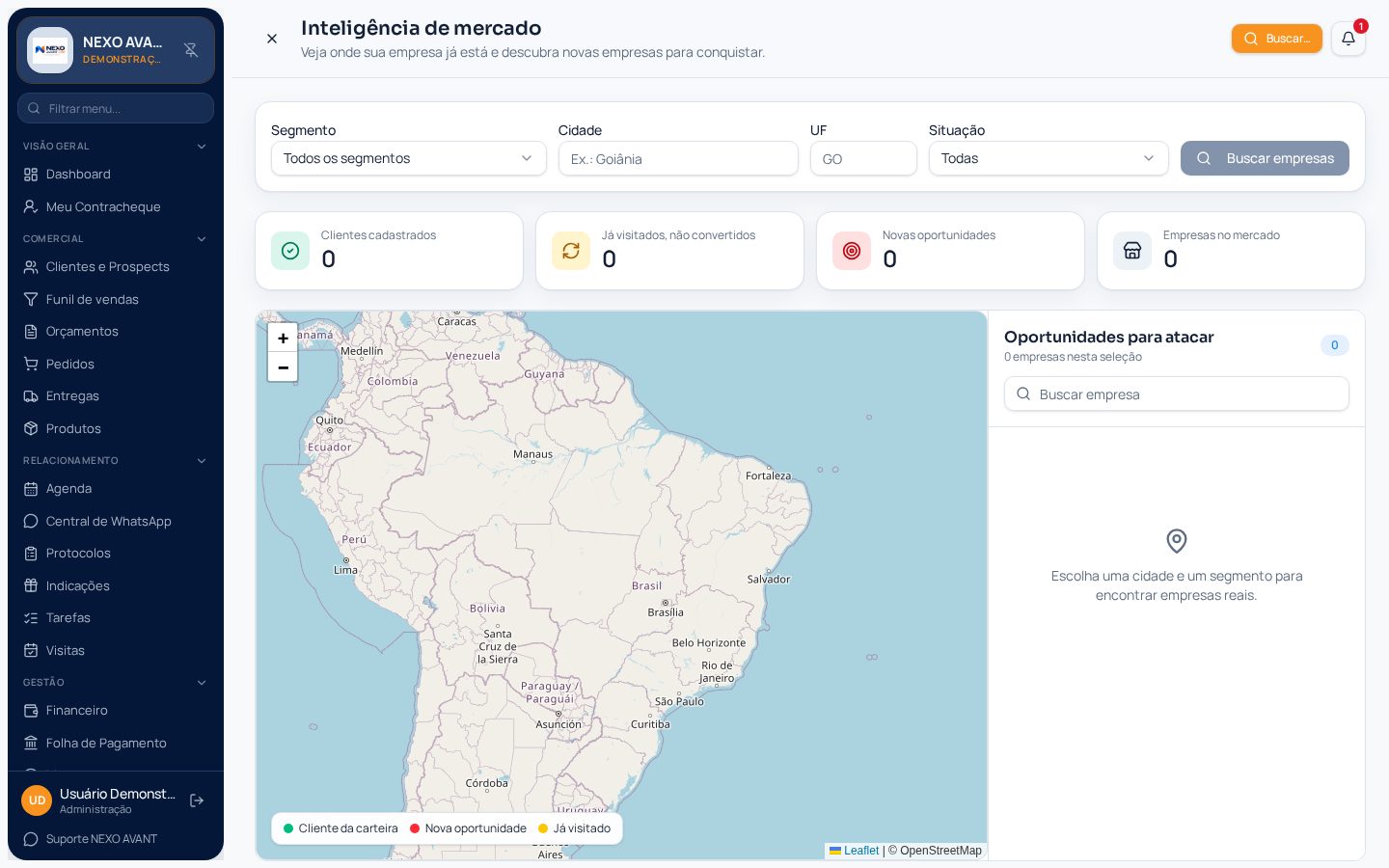Screen dimensions: 1389x868
Task: Focus the Buscar empresa search field
Action: tap(1177, 393)
